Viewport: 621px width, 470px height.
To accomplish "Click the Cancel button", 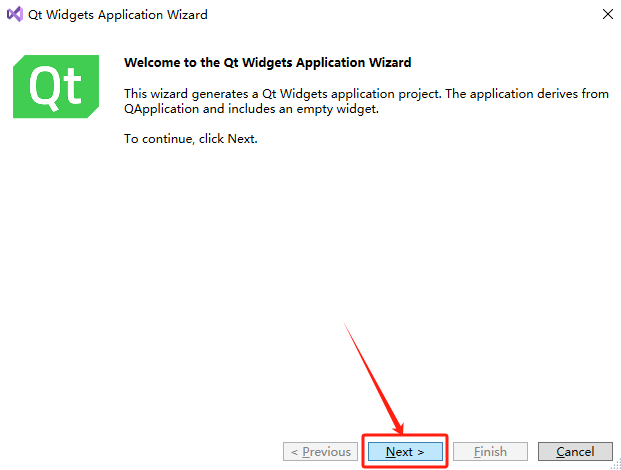I will (x=575, y=451).
